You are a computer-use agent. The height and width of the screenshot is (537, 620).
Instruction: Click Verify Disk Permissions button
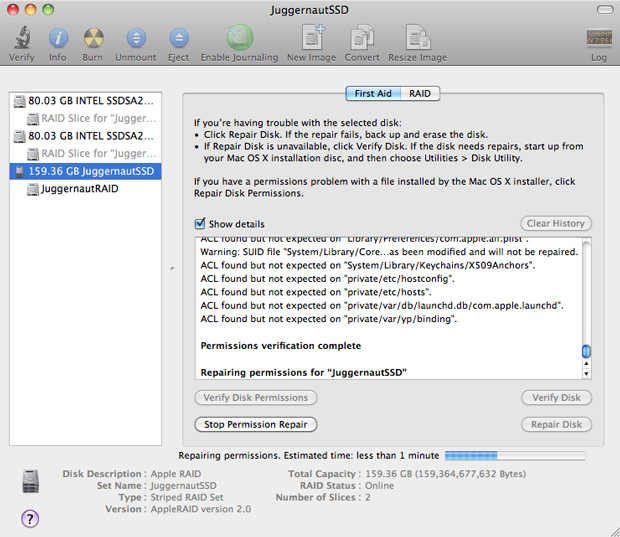255,397
